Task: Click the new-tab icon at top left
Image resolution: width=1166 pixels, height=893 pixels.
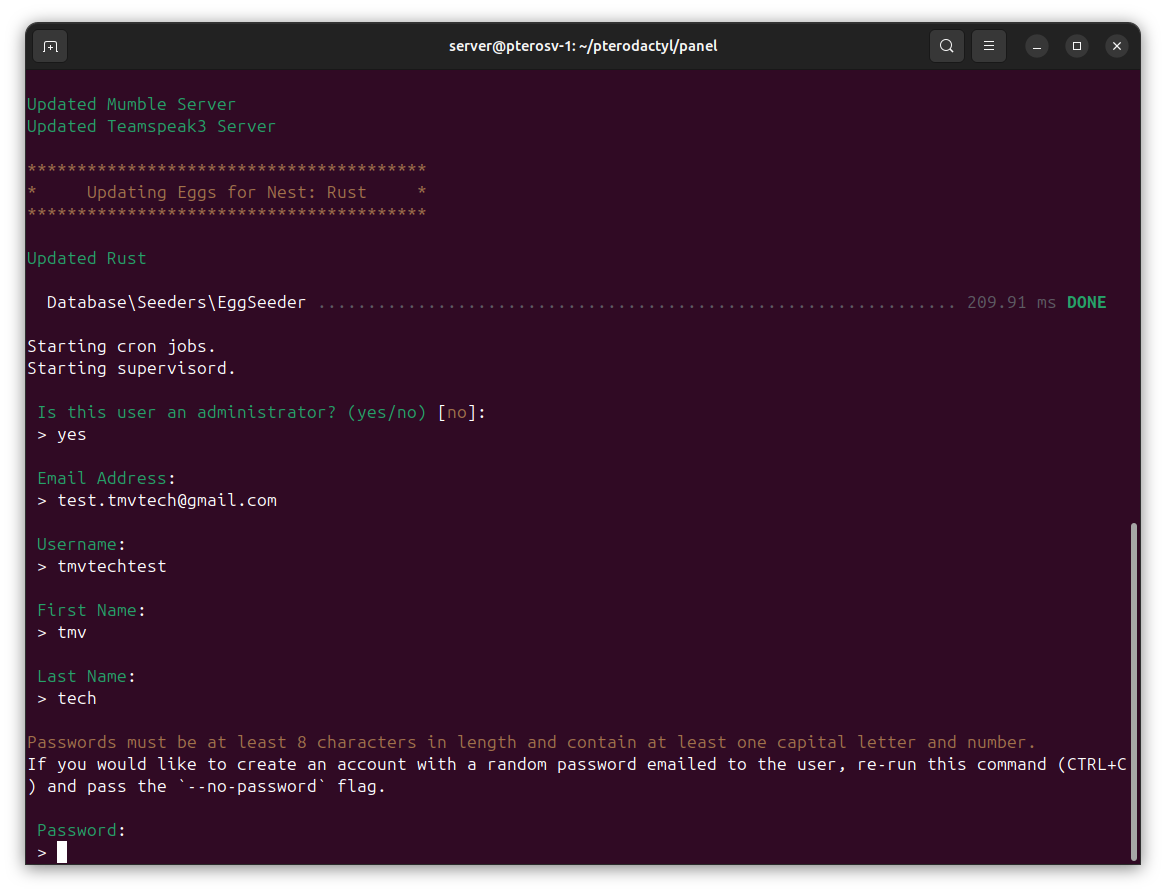Action: pos(50,46)
